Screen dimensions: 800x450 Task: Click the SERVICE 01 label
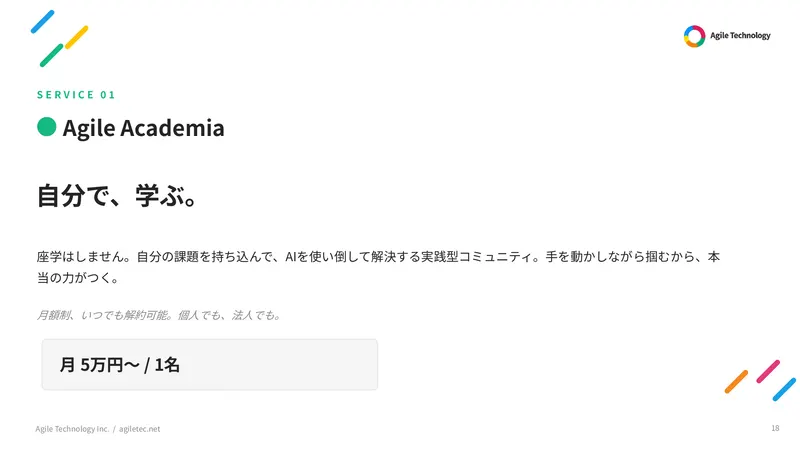pos(76,95)
